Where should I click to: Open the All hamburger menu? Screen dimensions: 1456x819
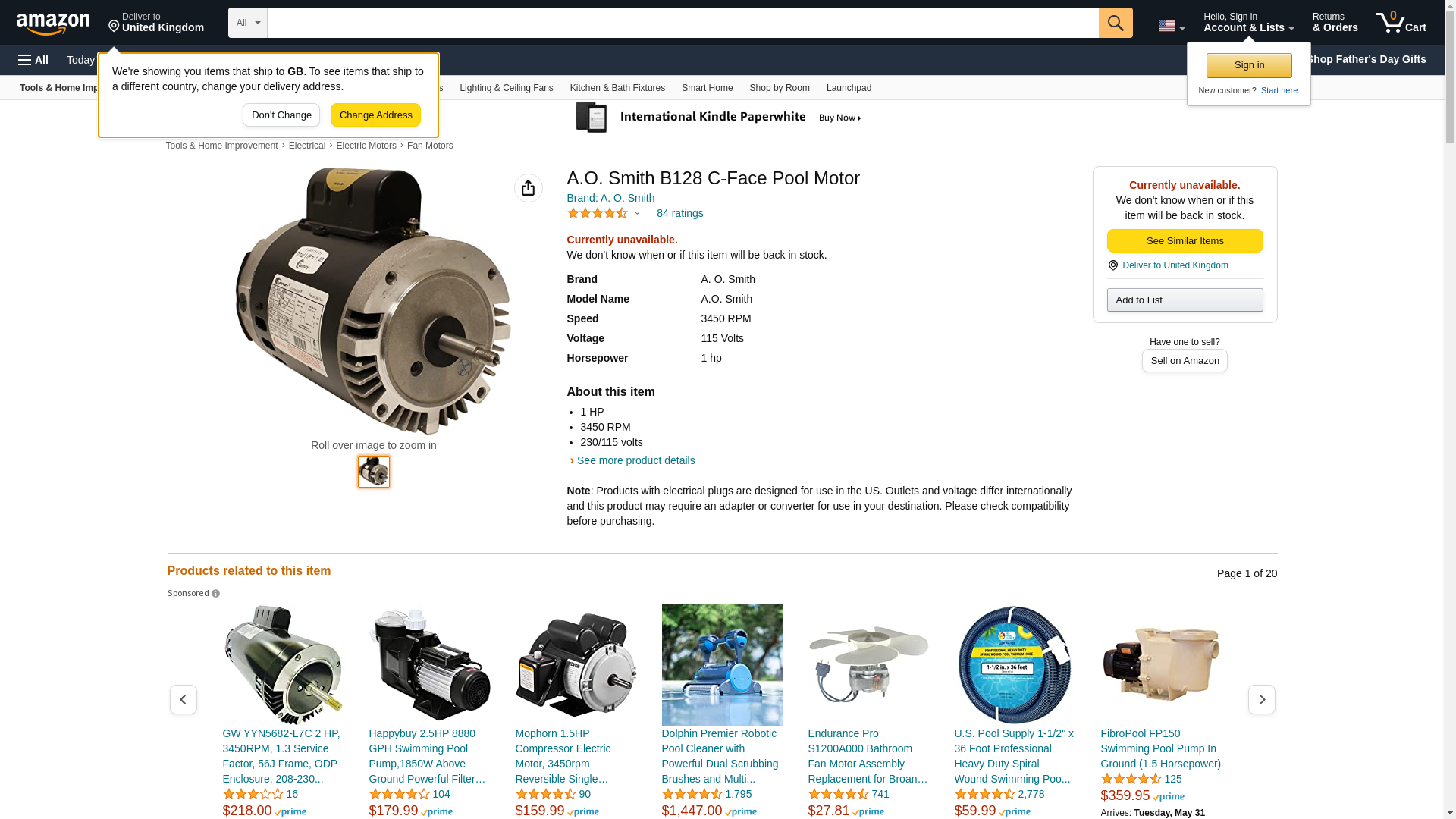pos(33,60)
